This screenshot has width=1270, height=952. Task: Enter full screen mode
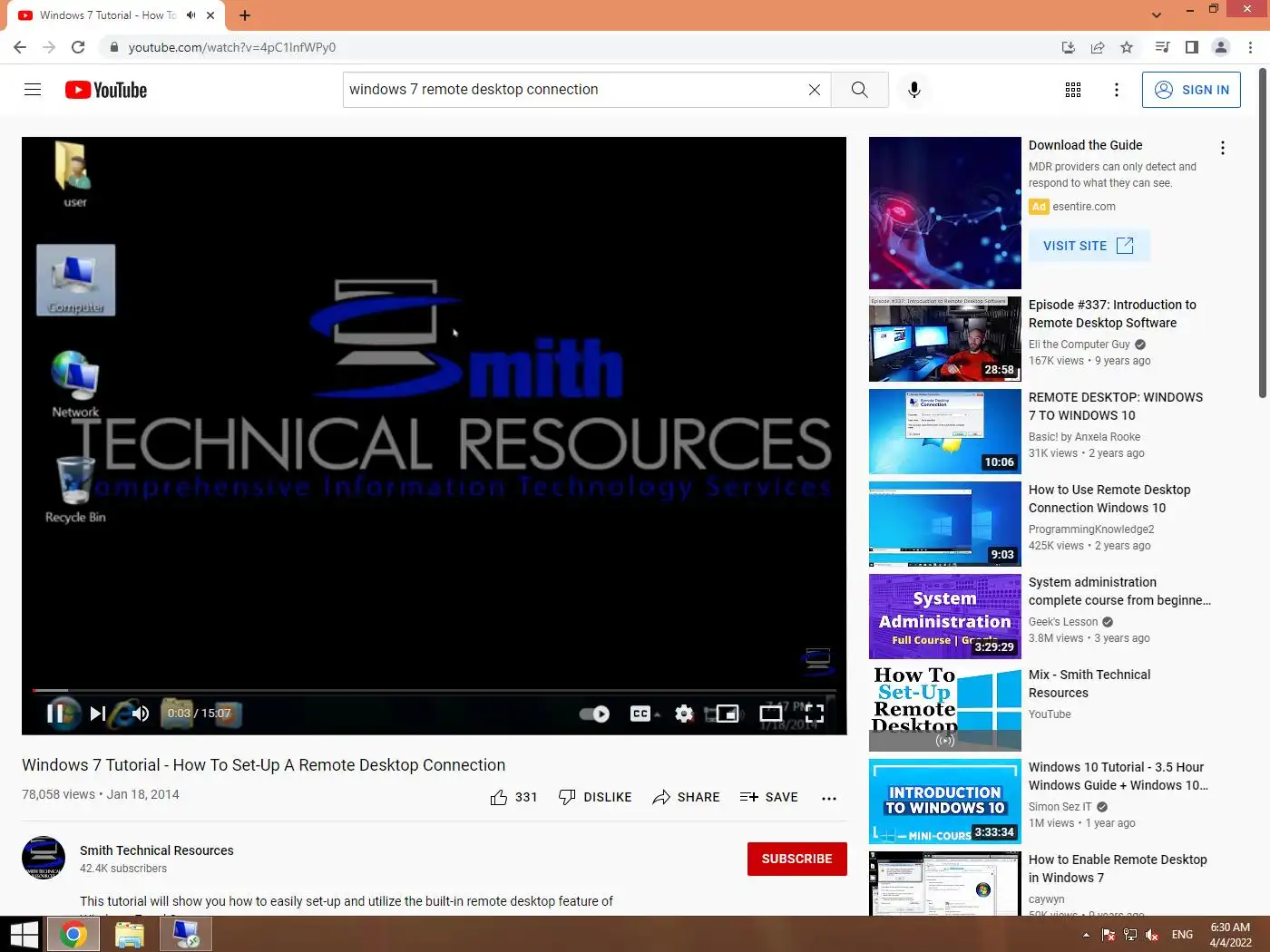point(815,714)
